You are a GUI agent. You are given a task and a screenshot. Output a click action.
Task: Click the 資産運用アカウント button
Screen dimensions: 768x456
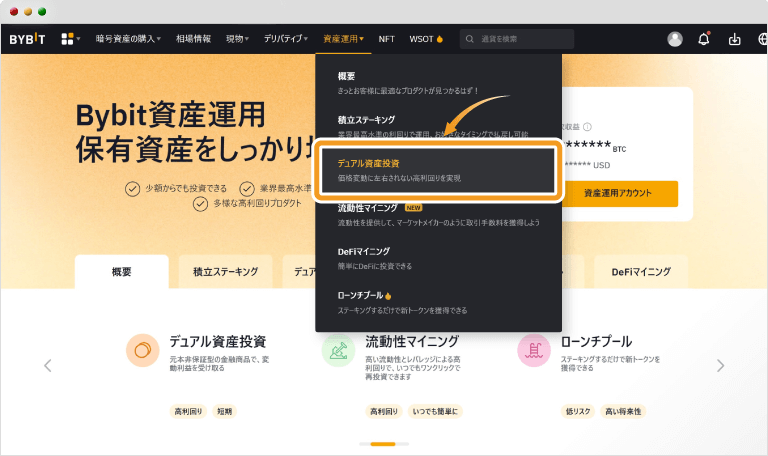click(x=618, y=193)
